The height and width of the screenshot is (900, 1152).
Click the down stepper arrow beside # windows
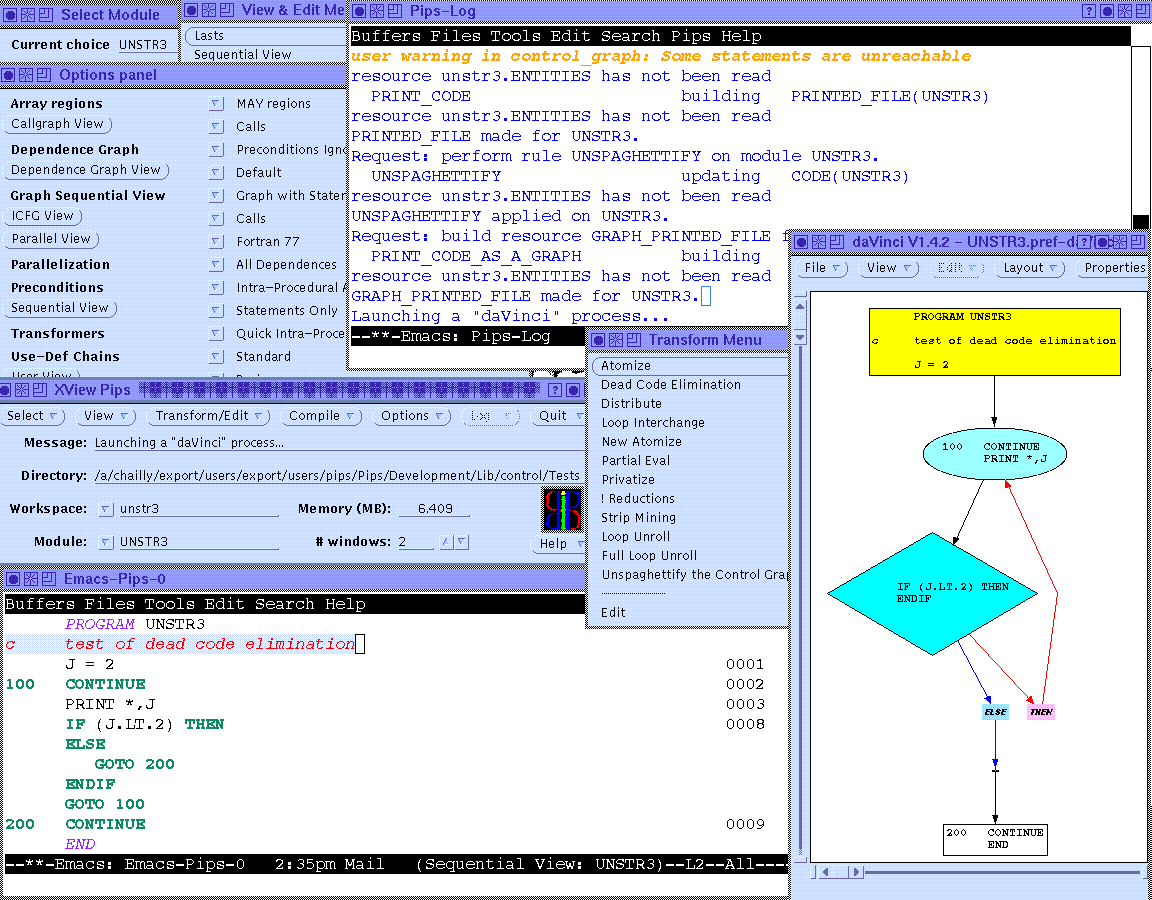click(x=461, y=541)
